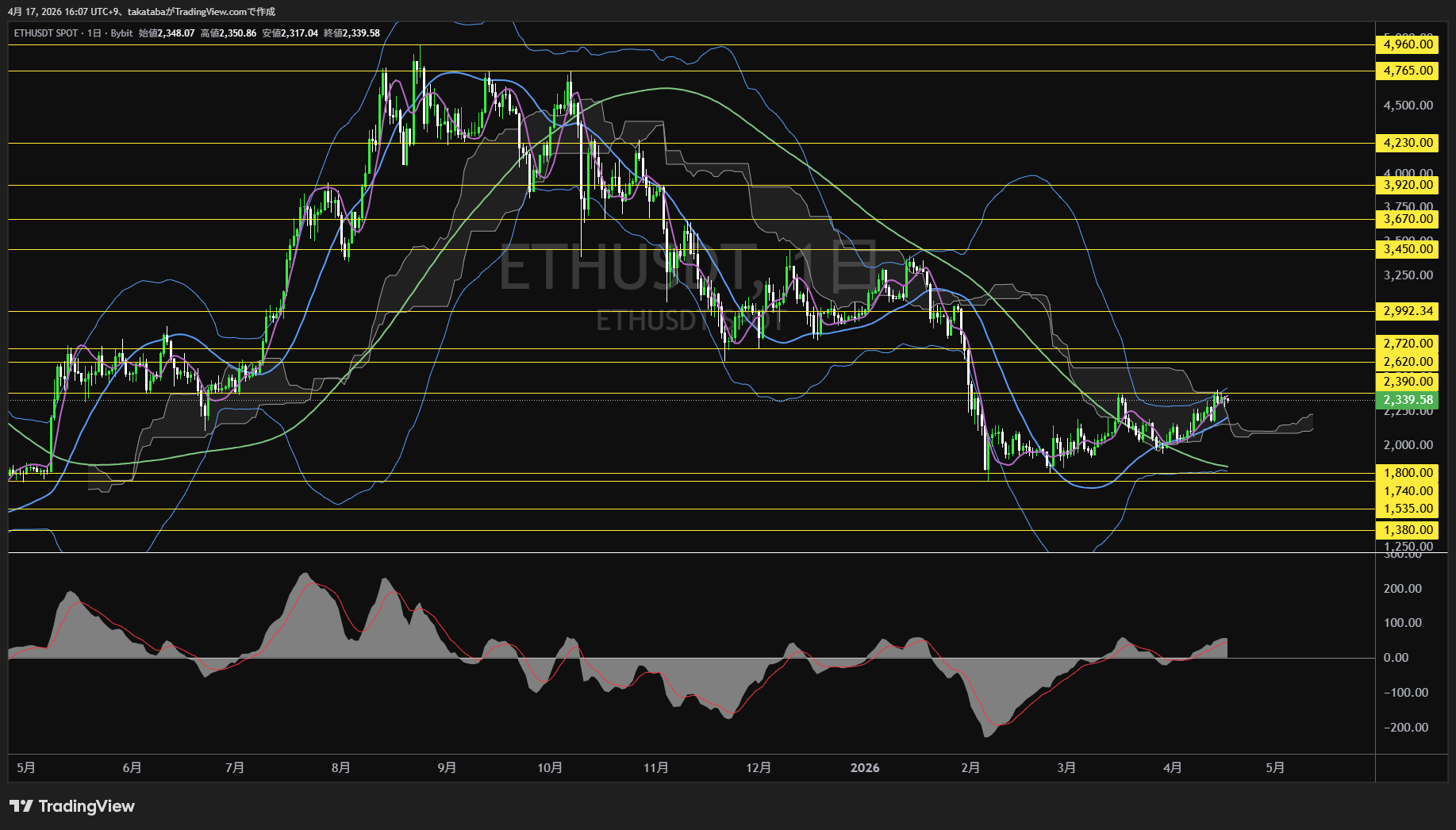The width and height of the screenshot is (1456, 830).
Task: Click the 2,992.34 price level label
Action: (1408, 311)
